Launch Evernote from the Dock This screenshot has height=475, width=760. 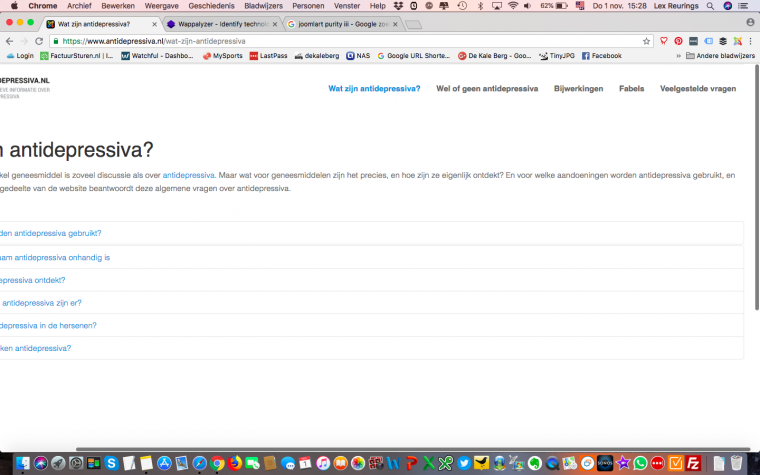click(x=535, y=463)
